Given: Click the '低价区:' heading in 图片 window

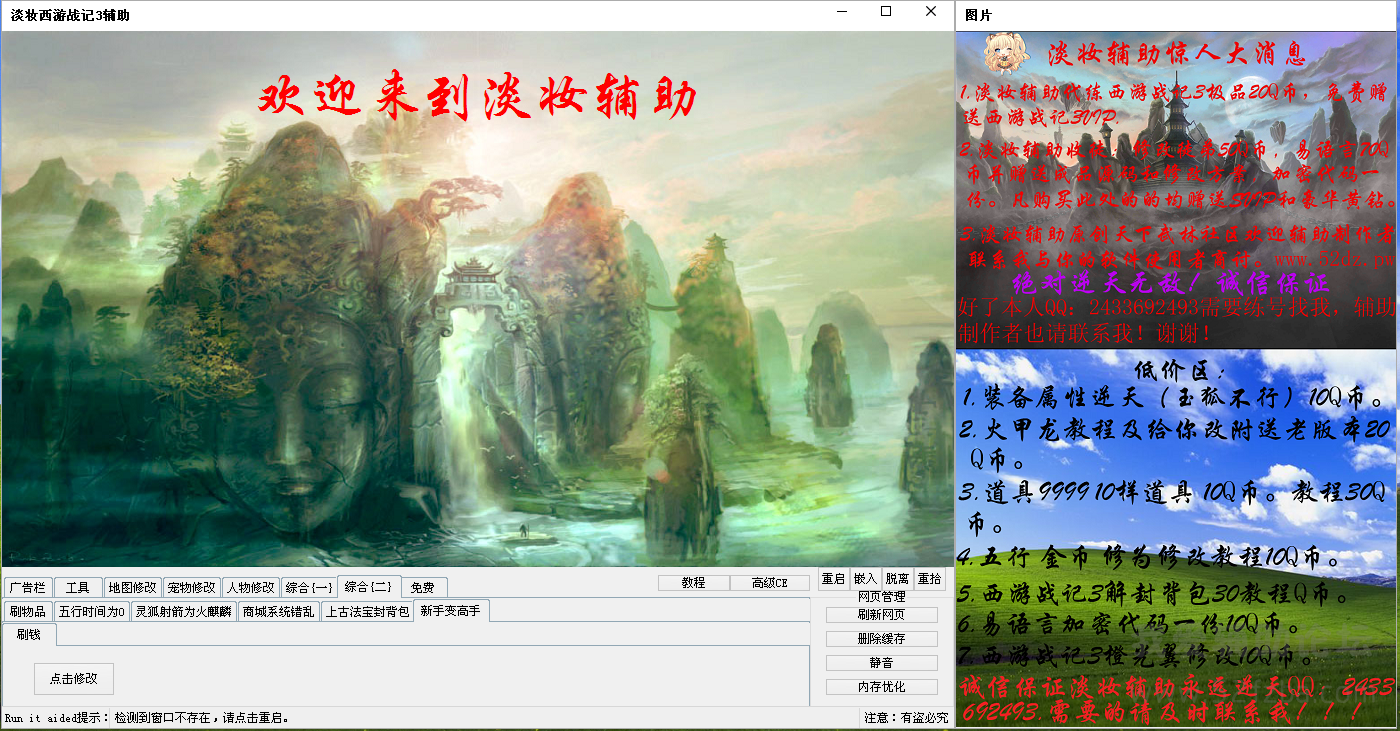Looking at the screenshot, I should pos(1180,369).
